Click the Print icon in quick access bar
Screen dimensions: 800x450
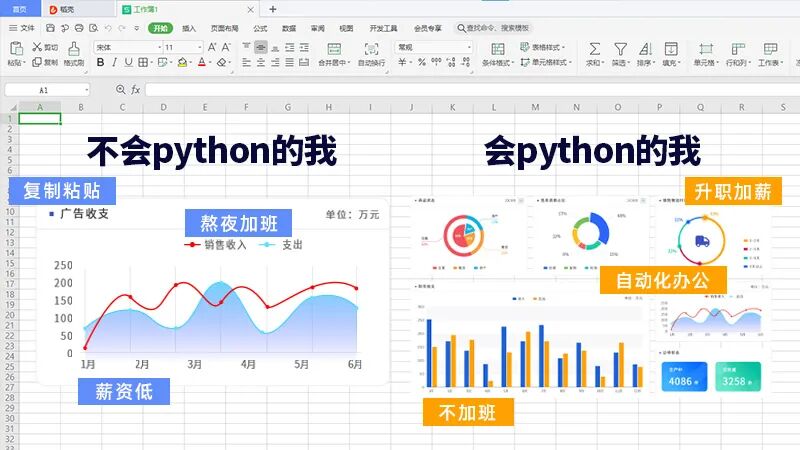(x=79, y=28)
